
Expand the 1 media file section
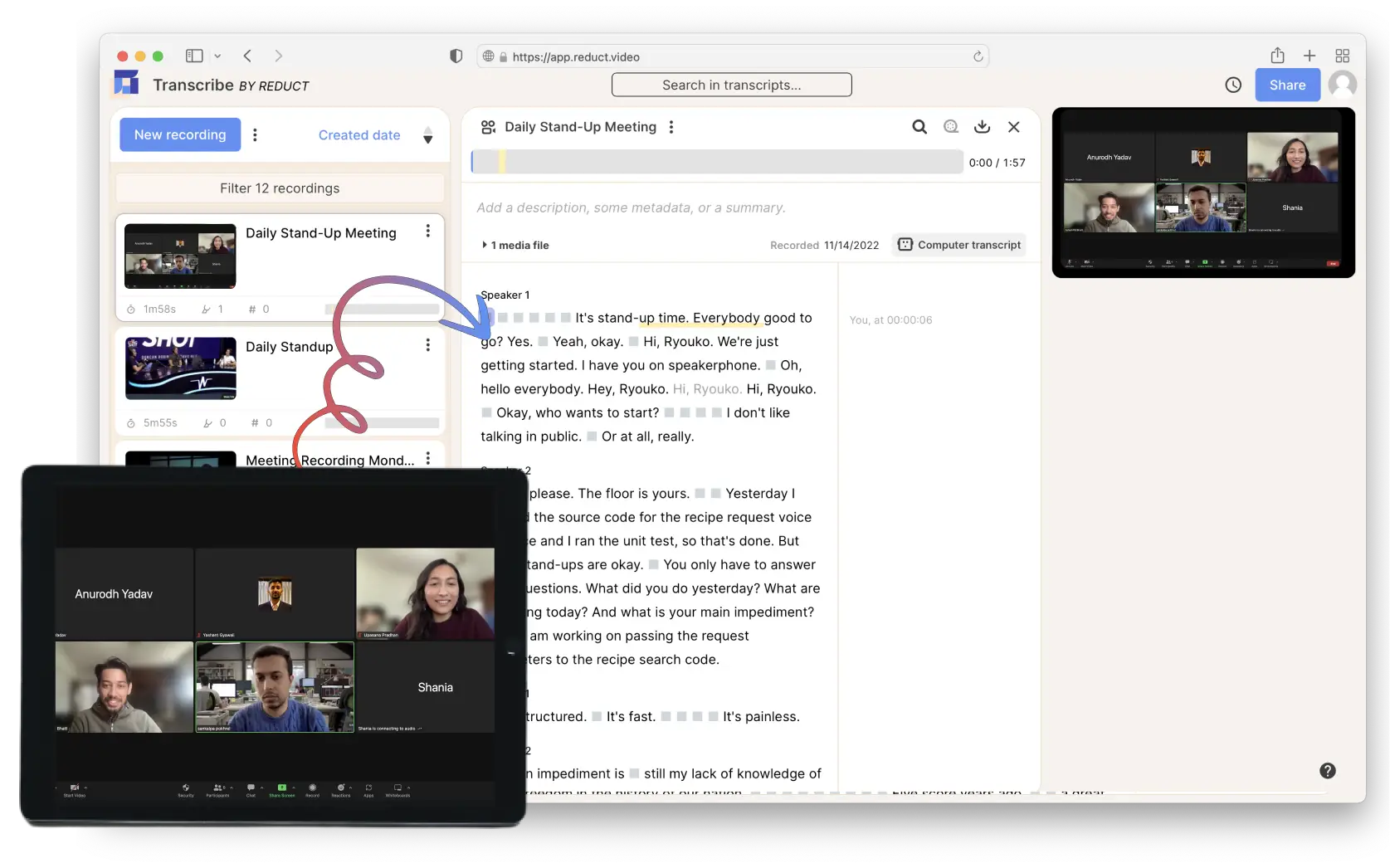pos(515,245)
